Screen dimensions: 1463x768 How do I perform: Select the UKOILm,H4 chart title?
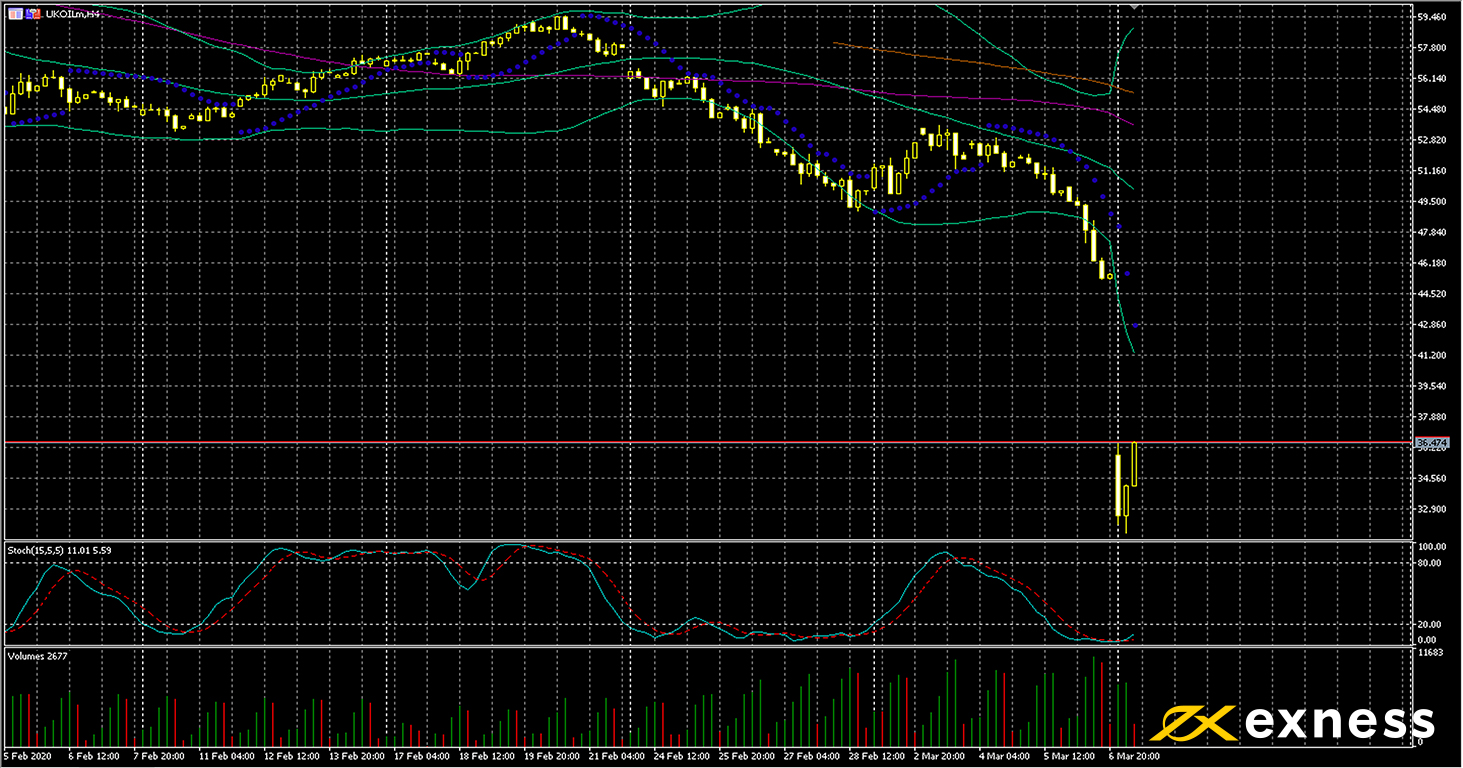(x=71, y=14)
